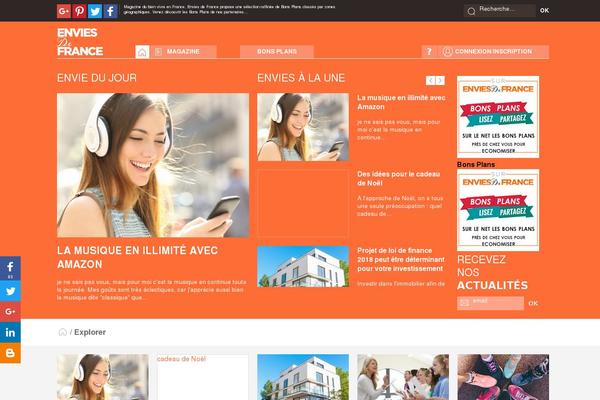Viewport: 600px width, 400px height.
Task: Open the white building article thumbnail
Action: (x=303, y=266)
